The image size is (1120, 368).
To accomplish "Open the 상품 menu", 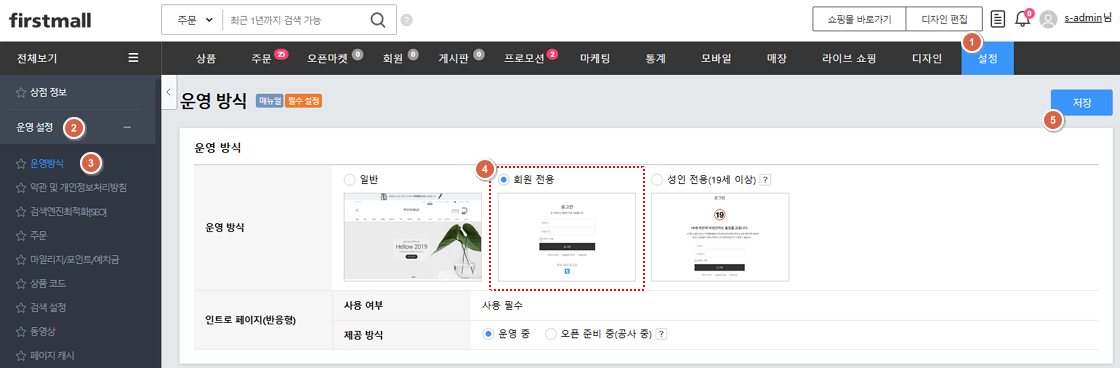I will 206,59.
